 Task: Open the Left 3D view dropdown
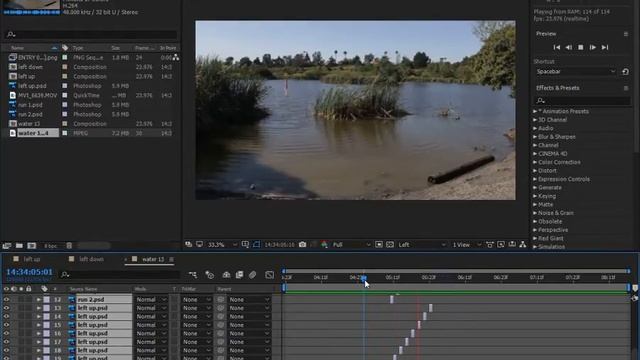[422, 244]
